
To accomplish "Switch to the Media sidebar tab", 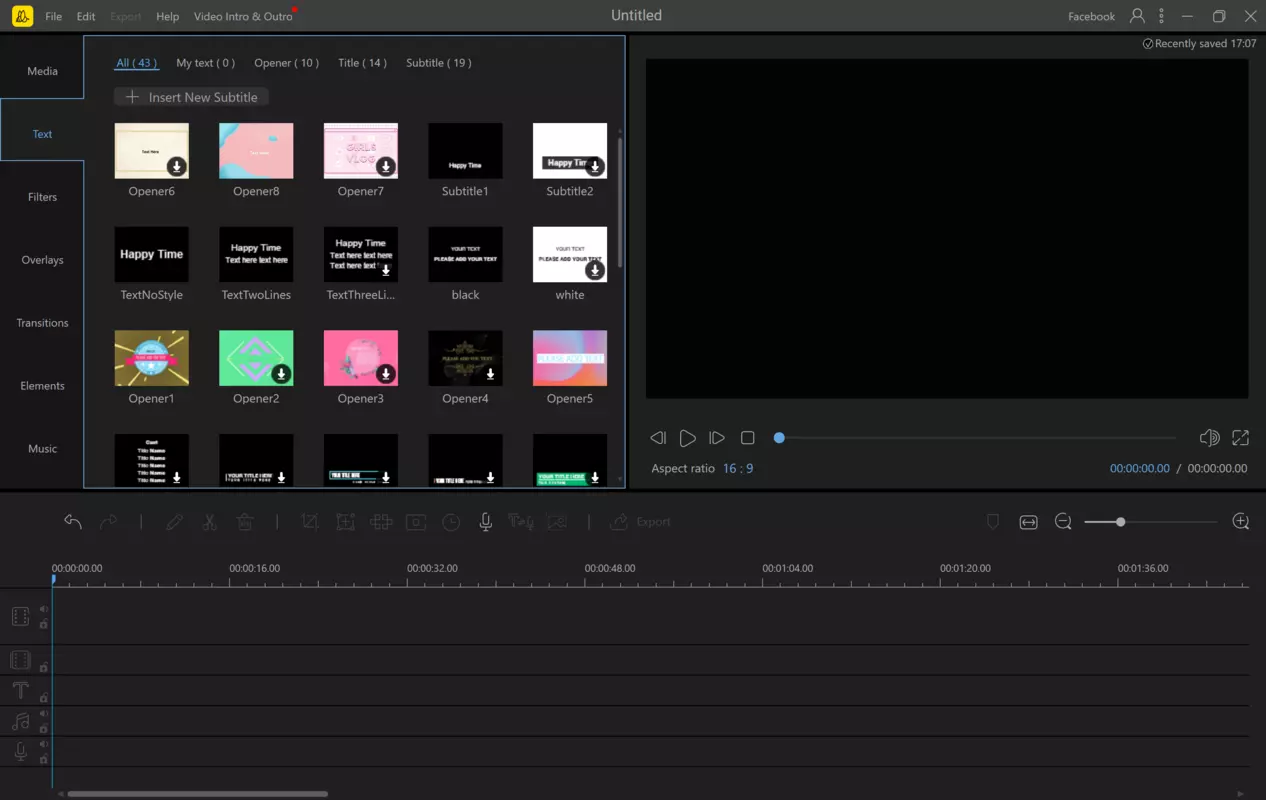I will [x=42, y=71].
